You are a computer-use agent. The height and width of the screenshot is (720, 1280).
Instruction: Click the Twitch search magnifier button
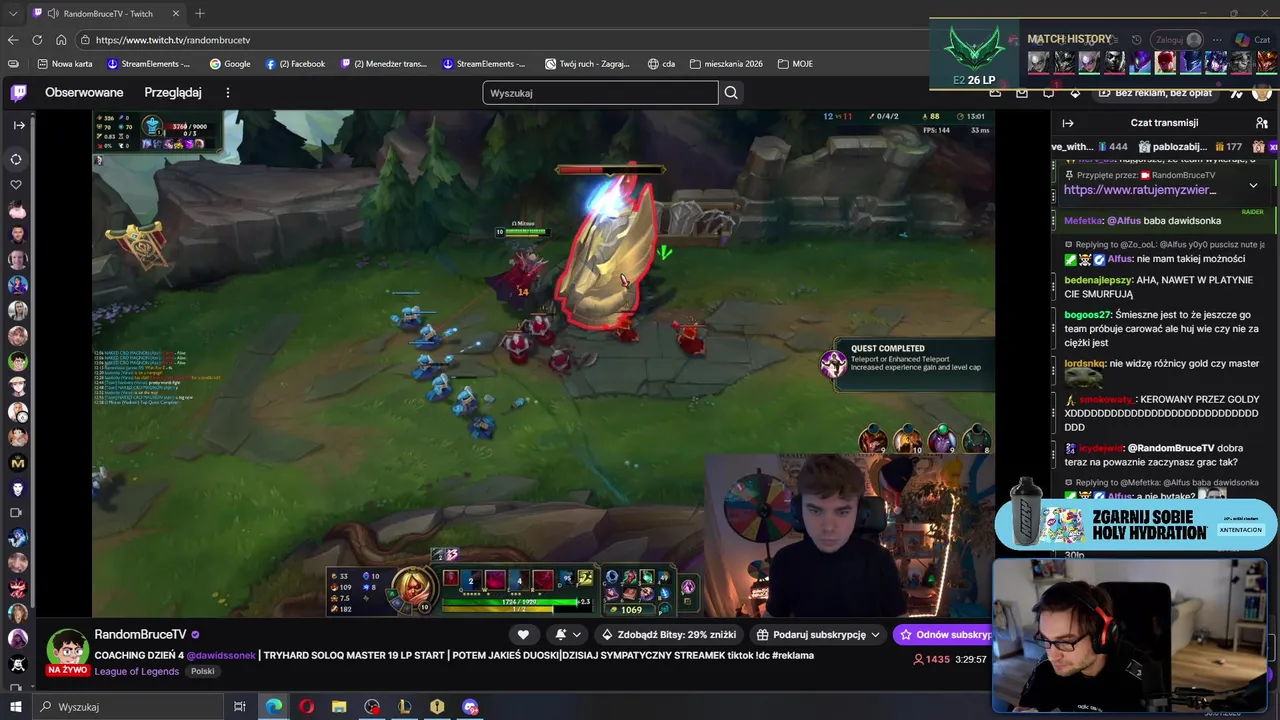(731, 93)
